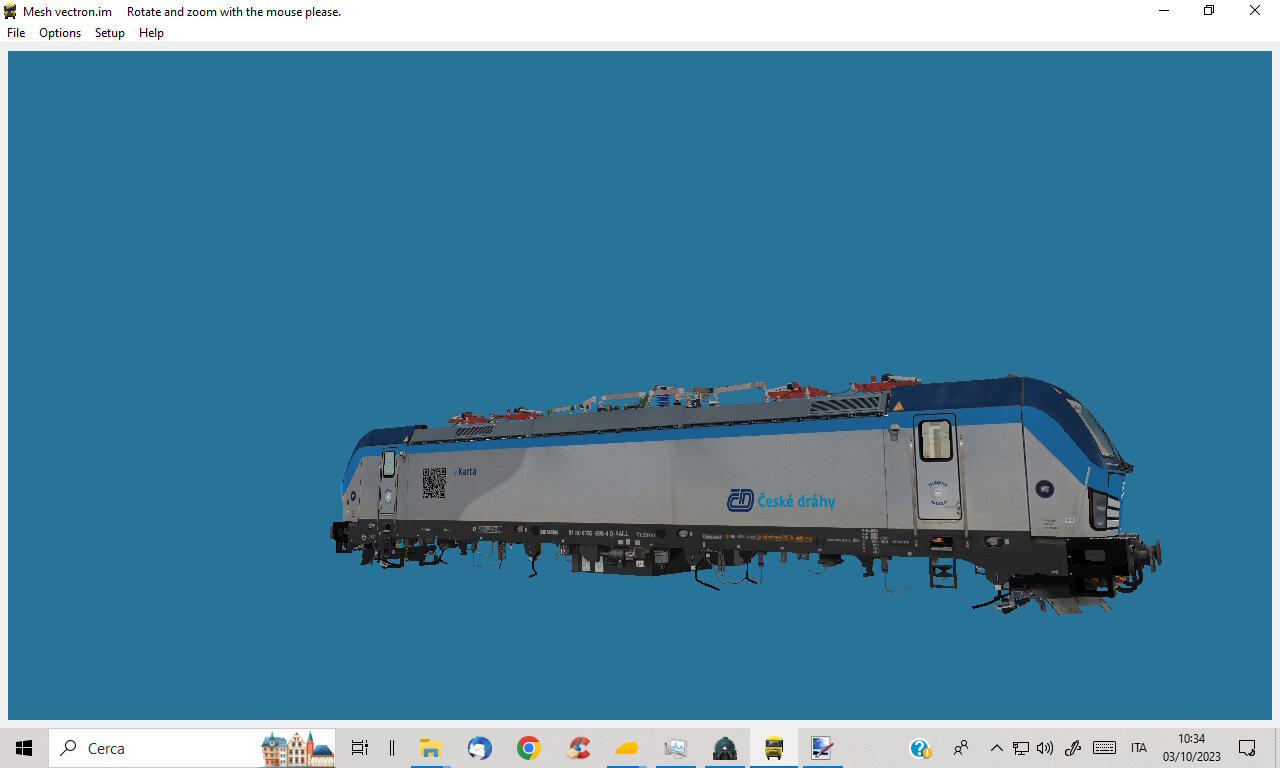The image size is (1280, 768).
Task: Launch File Explorer from the taskbar
Action: (431, 748)
